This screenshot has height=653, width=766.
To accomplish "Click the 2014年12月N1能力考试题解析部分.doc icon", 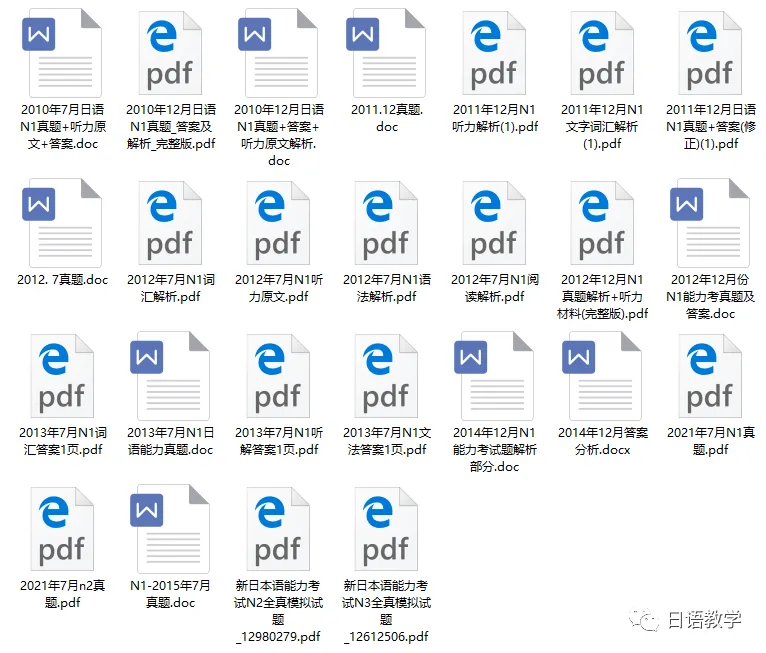I will [x=494, y=376].
